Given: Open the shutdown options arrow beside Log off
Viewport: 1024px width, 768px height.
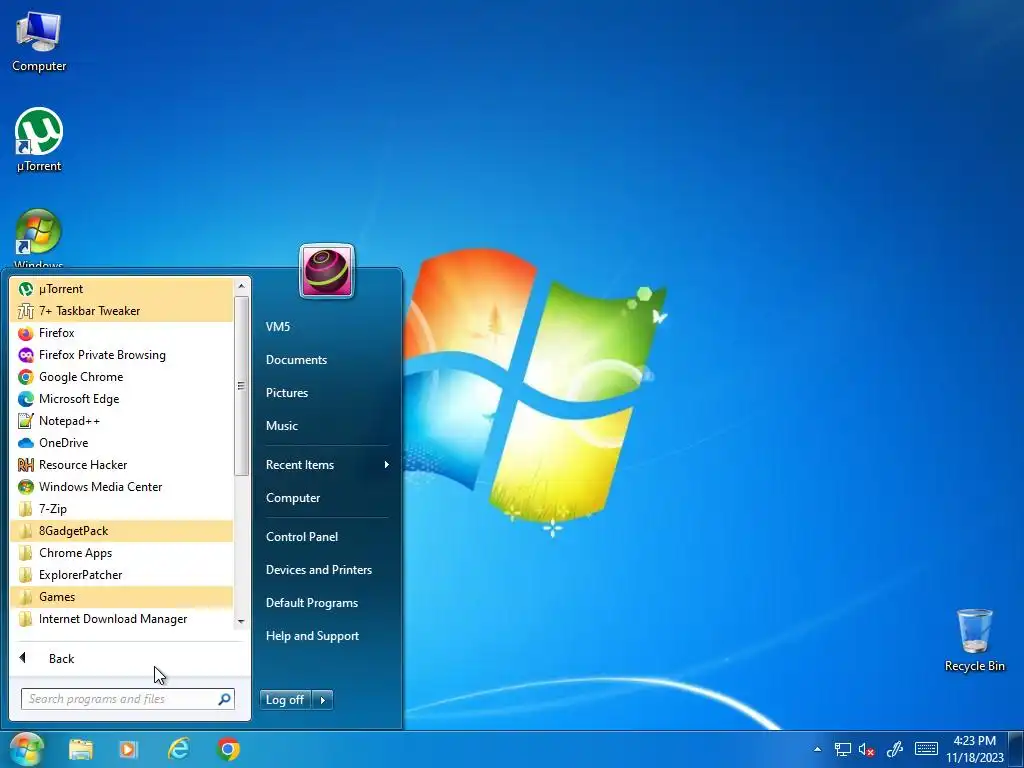Looking at the screenshot, I should [x=323, y=699].
